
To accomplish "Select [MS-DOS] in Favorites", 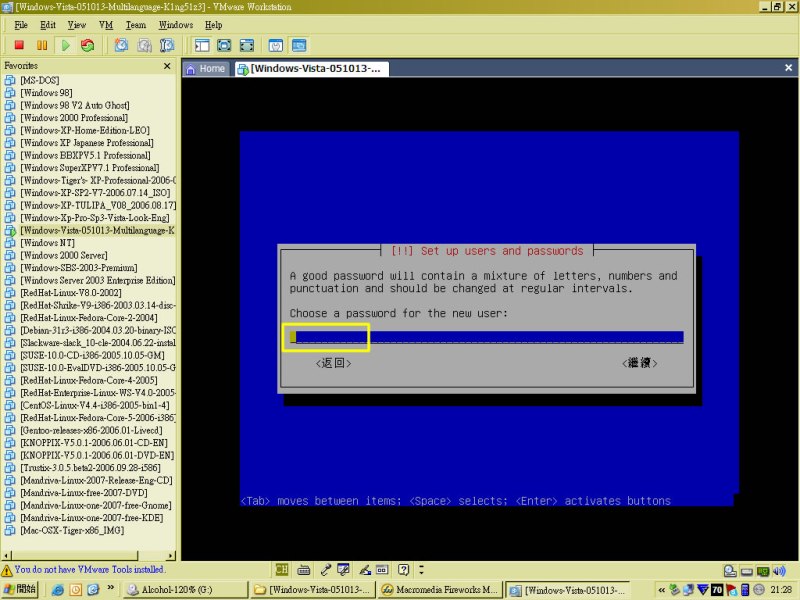I will [40, 80].
